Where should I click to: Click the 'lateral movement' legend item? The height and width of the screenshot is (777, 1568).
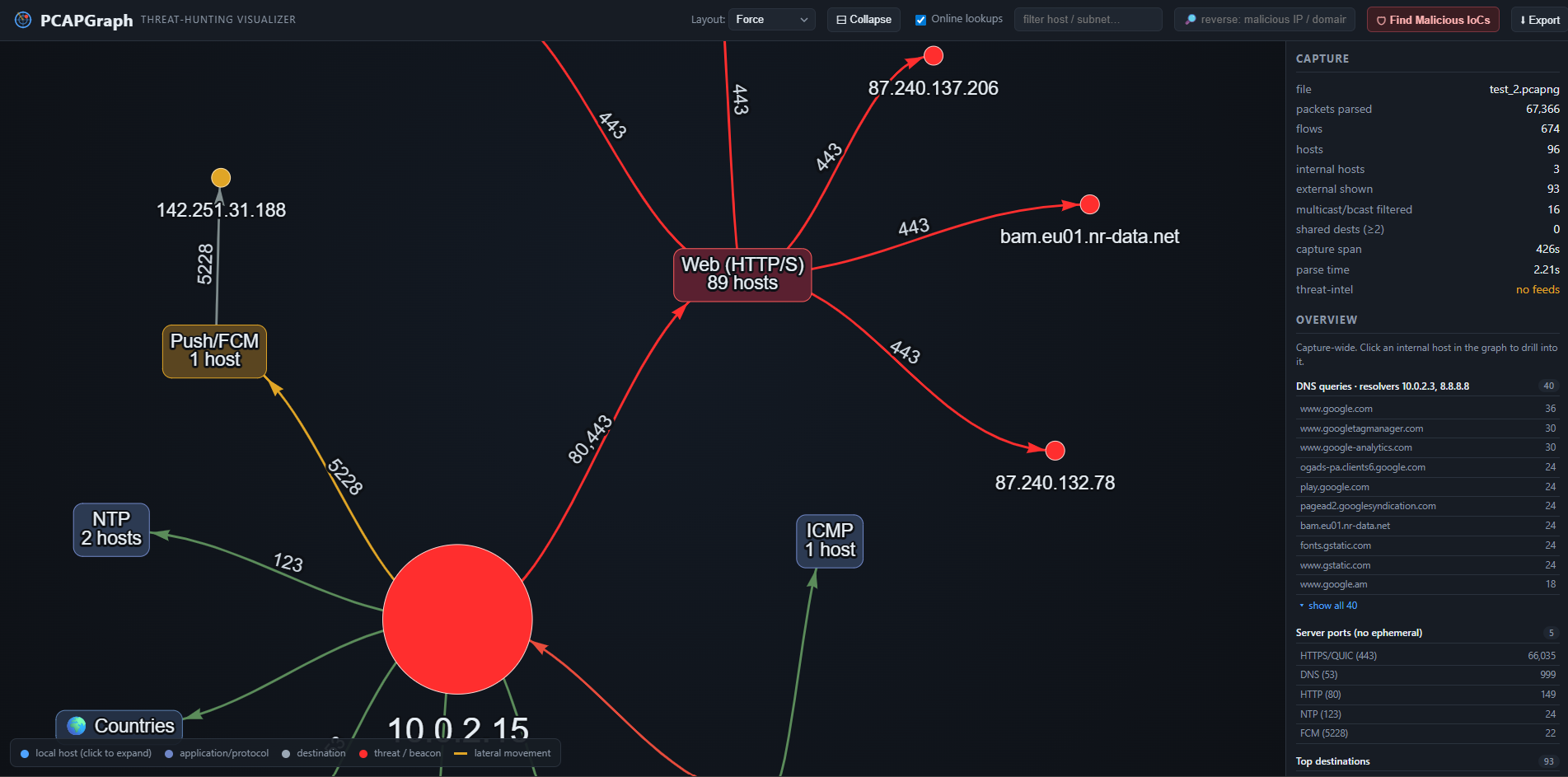coord(503,753)
